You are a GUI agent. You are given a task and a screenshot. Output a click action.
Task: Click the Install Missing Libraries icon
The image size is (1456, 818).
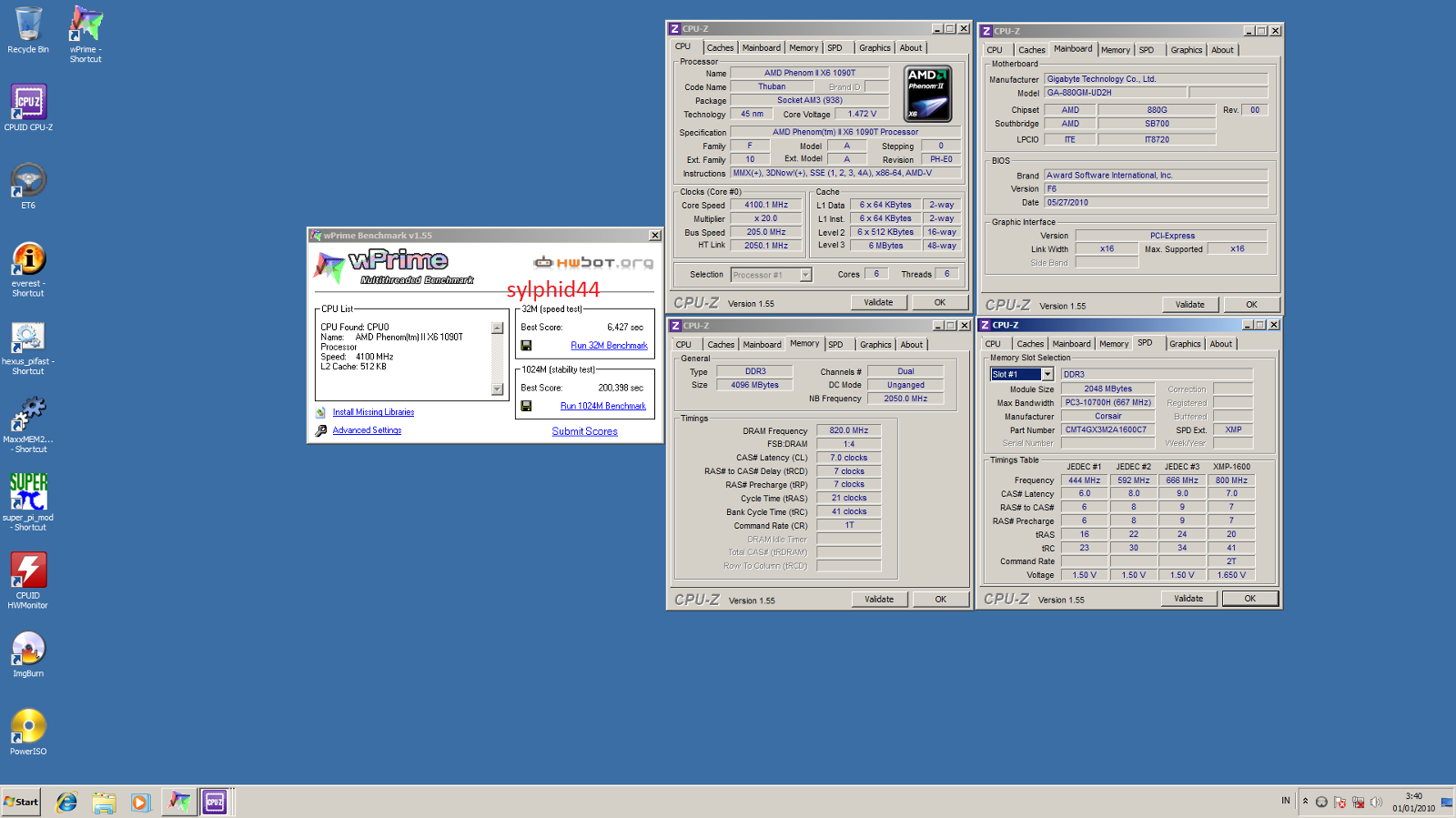point(320,412)
